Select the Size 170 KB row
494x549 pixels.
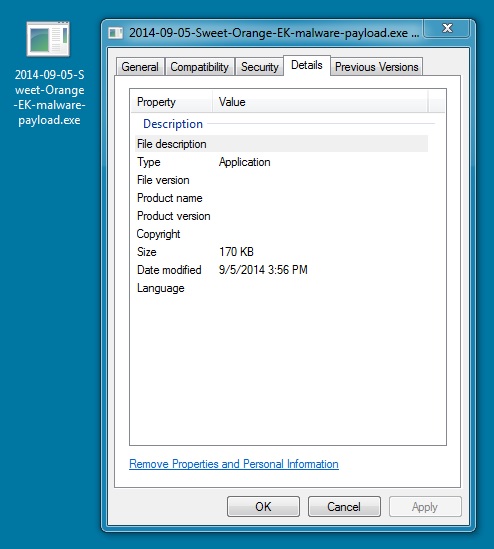(x=281, y=252)
